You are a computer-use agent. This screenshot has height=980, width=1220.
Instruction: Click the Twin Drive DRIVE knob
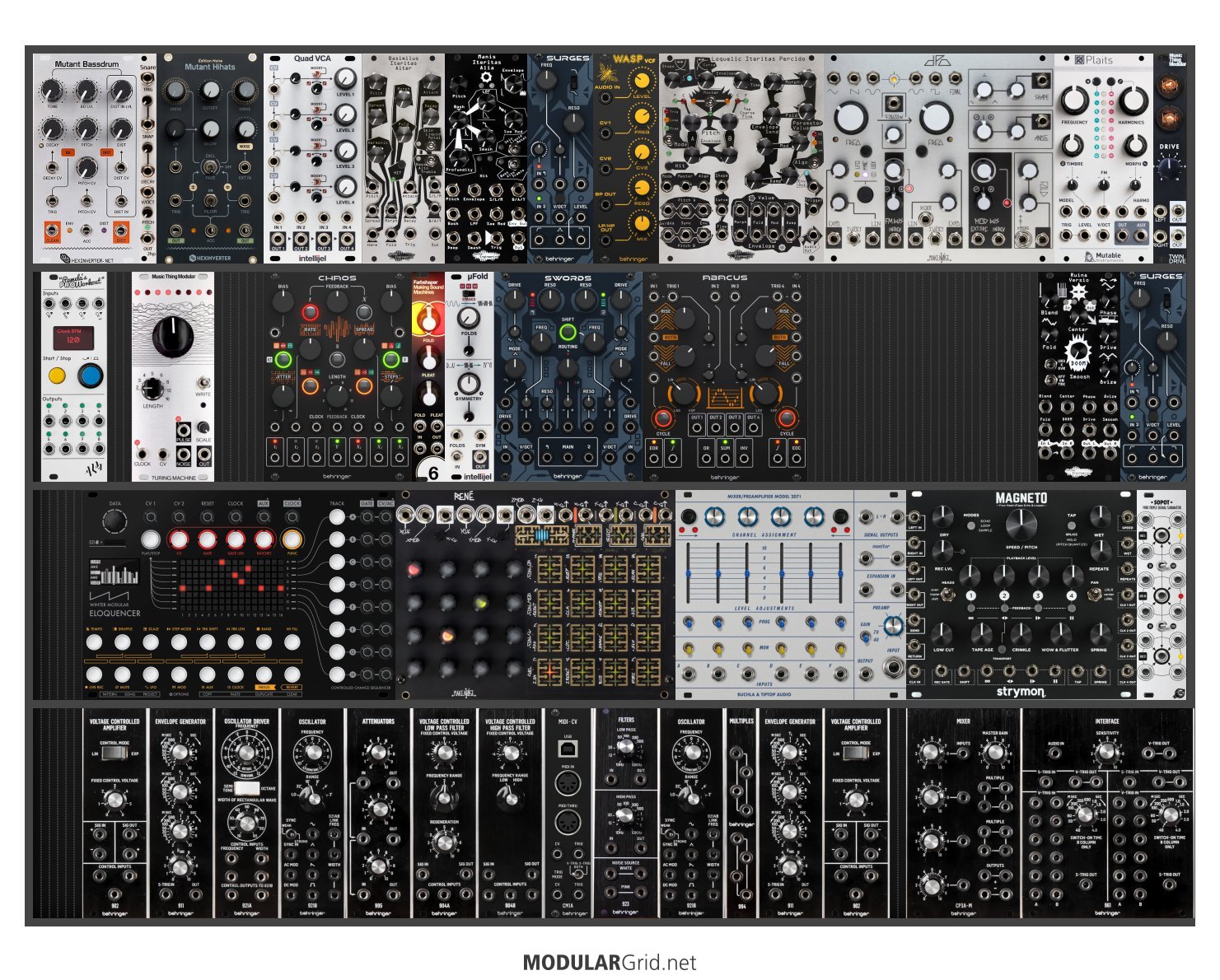pyautogui.click(x=1168, y=169)
